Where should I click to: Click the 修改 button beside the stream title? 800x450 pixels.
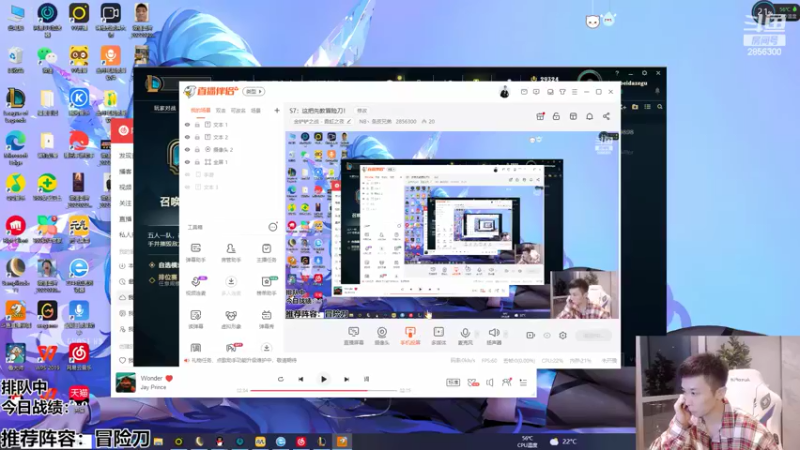click(362, 111)
